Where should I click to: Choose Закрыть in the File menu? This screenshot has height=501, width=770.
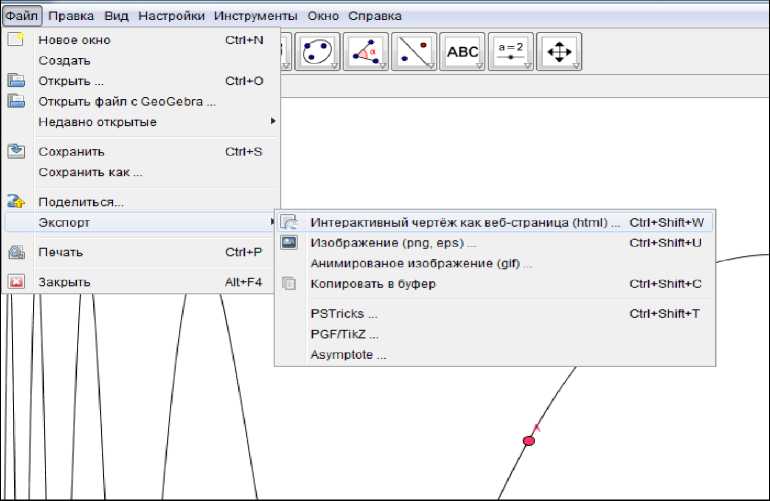click(141, 282)
